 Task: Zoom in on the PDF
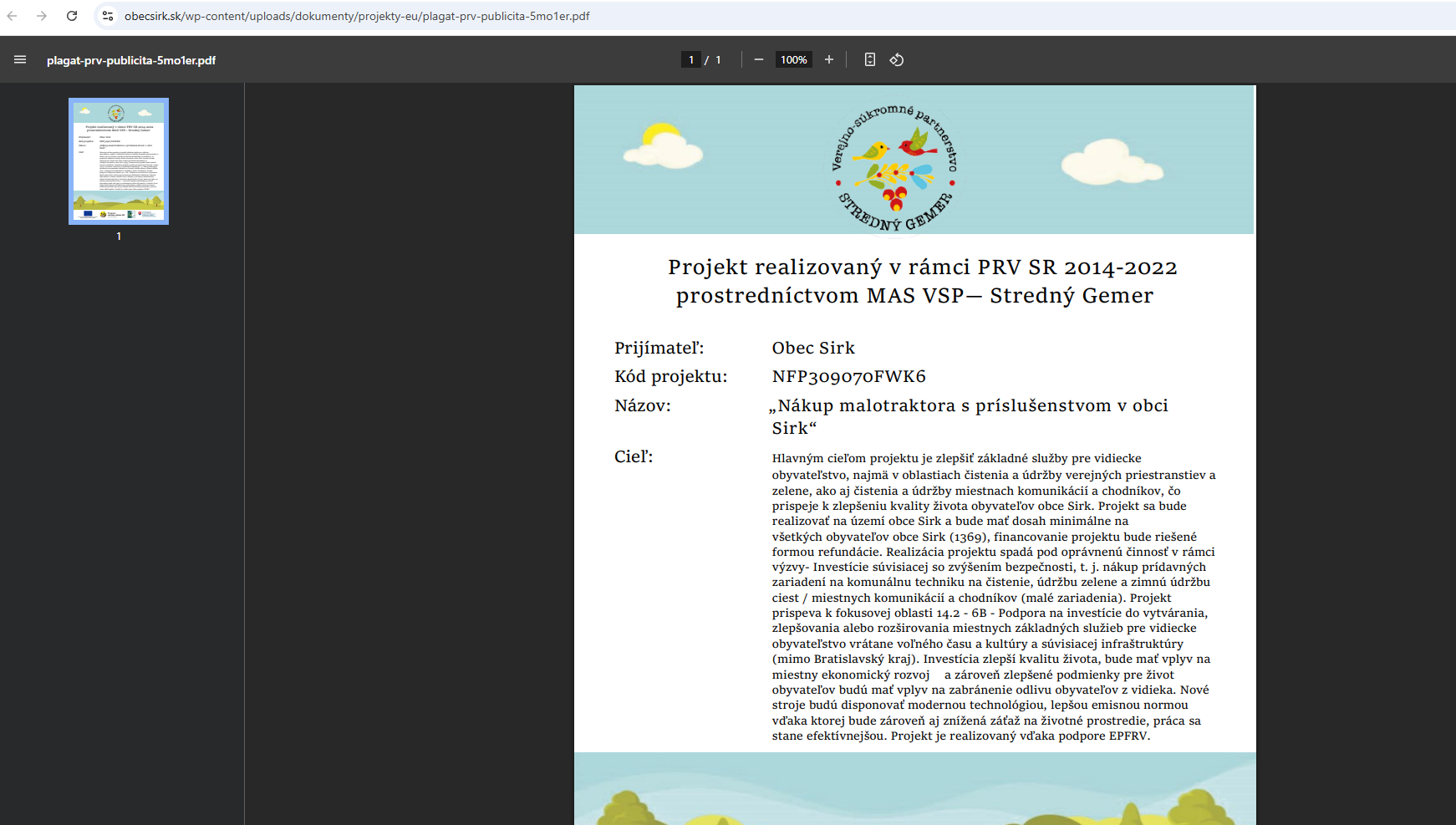(829, 59)
